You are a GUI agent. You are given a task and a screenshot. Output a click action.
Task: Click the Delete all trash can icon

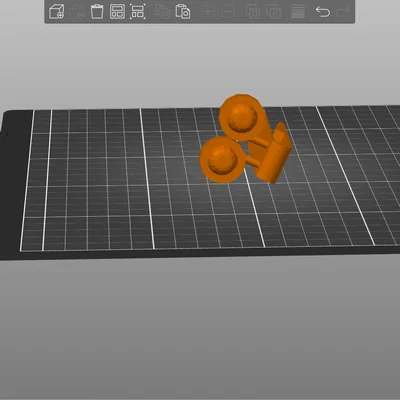tap(97, 12)
